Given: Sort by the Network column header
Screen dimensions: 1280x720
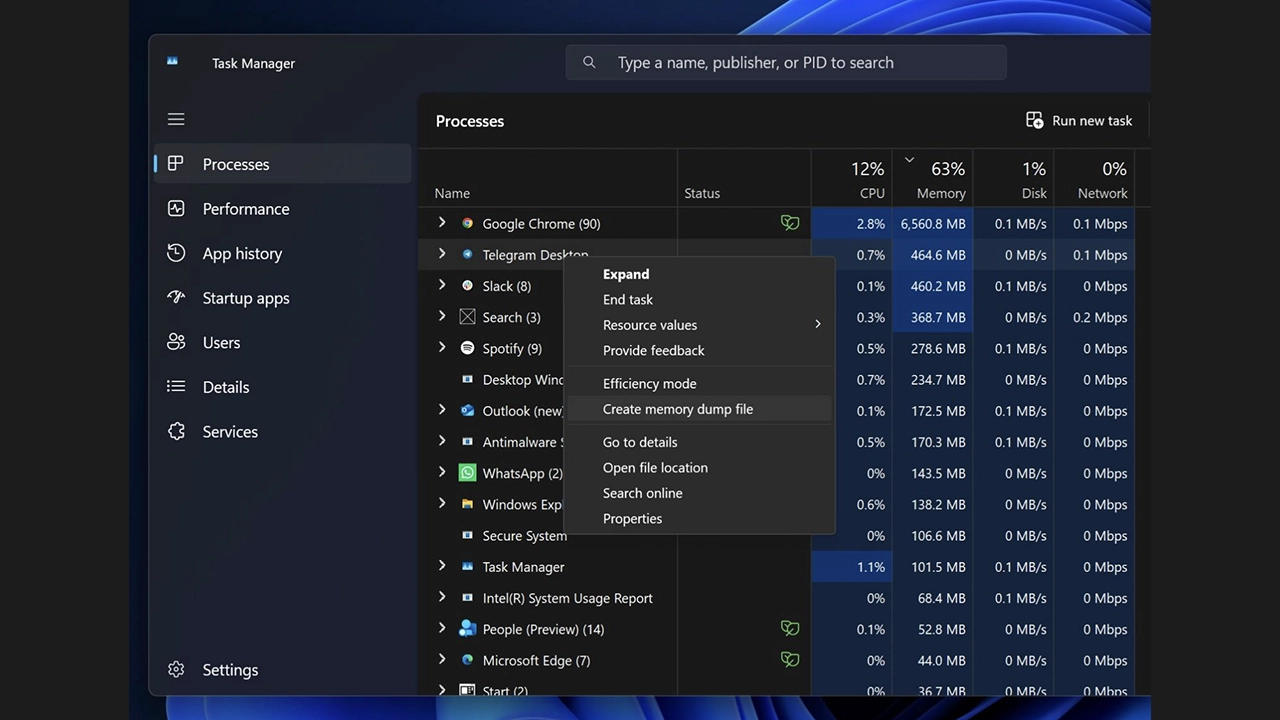Looking at the screenshot, I should coord(1094,179).
